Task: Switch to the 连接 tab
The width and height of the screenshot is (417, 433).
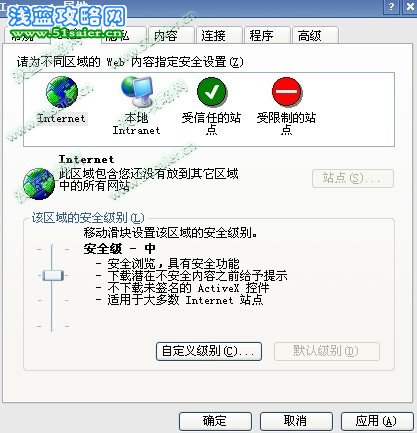Action: (219, 35)
